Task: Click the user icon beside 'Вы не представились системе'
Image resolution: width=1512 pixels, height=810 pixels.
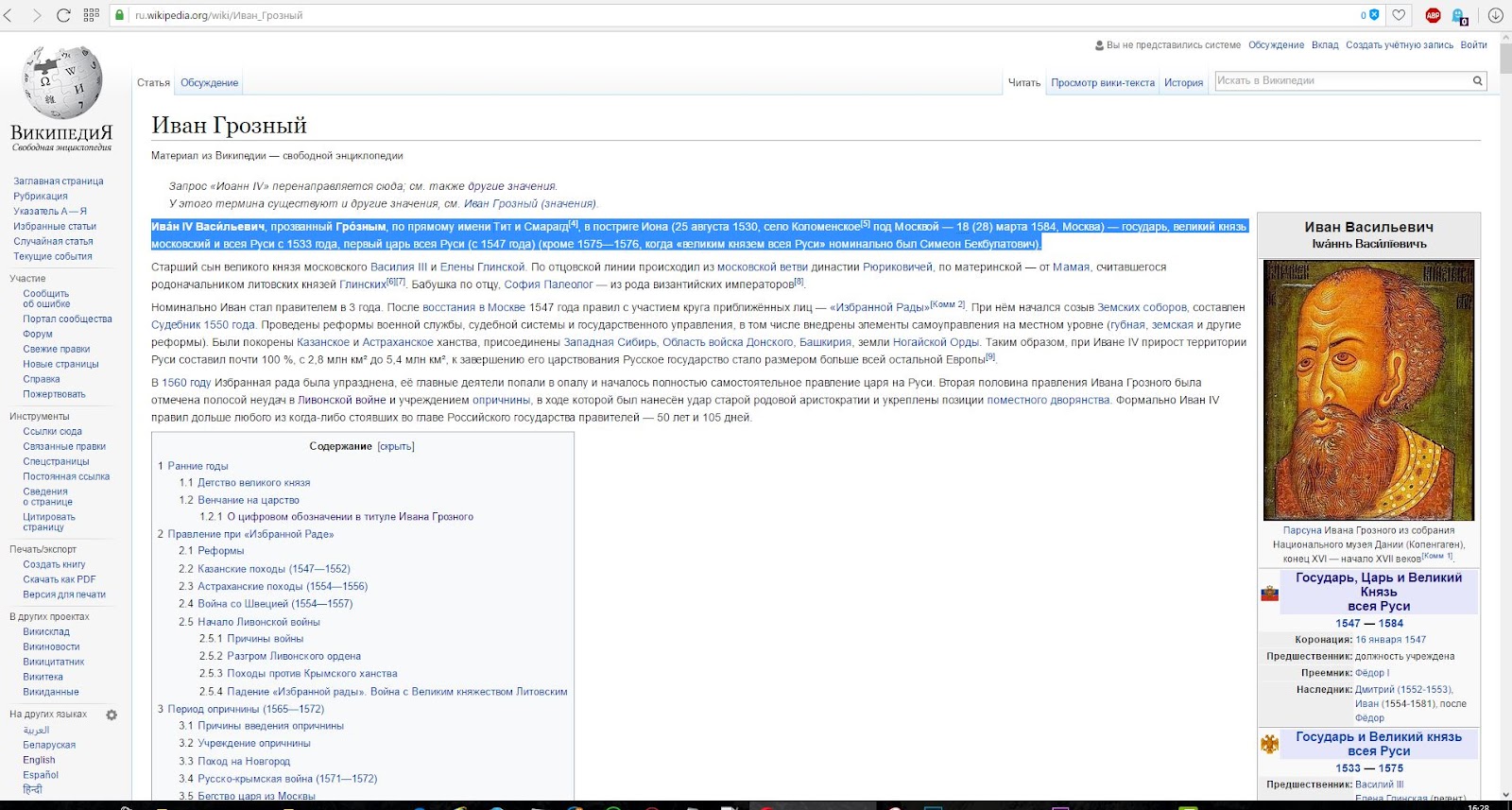Action: 1099,45
